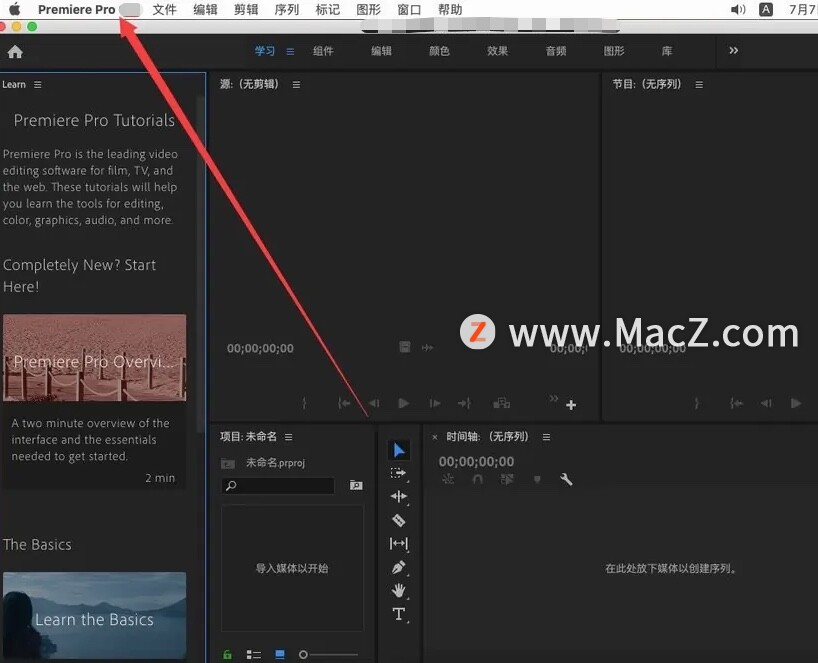
Task: Click Drag Audio Only icon in Source monitor
Action: 427,347
